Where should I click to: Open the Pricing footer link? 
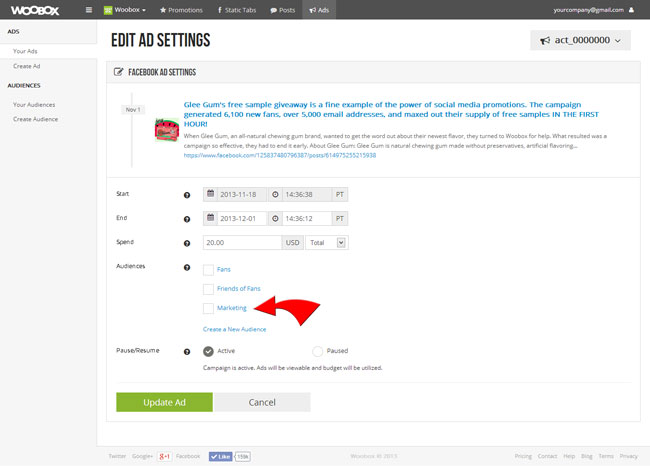[523, 456]
